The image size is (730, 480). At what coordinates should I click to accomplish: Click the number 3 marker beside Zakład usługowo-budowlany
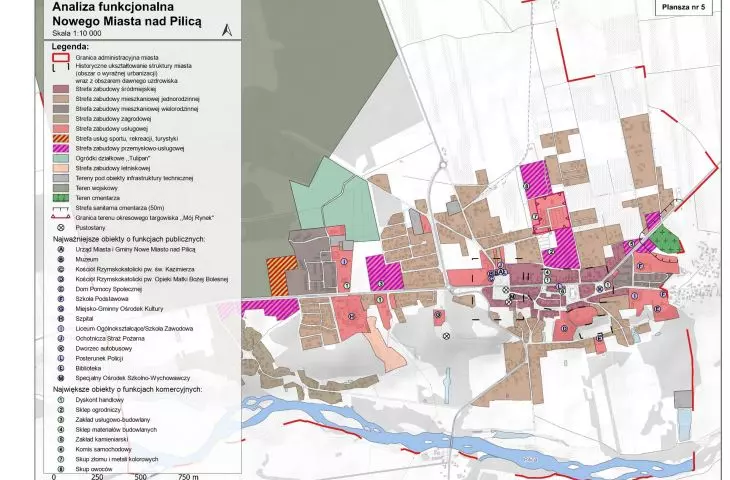[x=61, y=419]
